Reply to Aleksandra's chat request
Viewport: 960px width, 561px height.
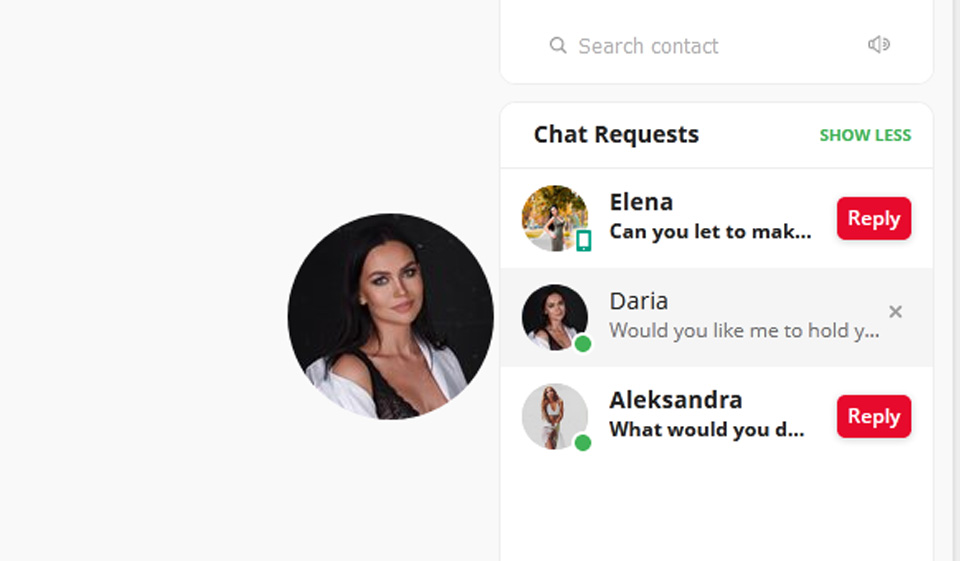point(873,416)
